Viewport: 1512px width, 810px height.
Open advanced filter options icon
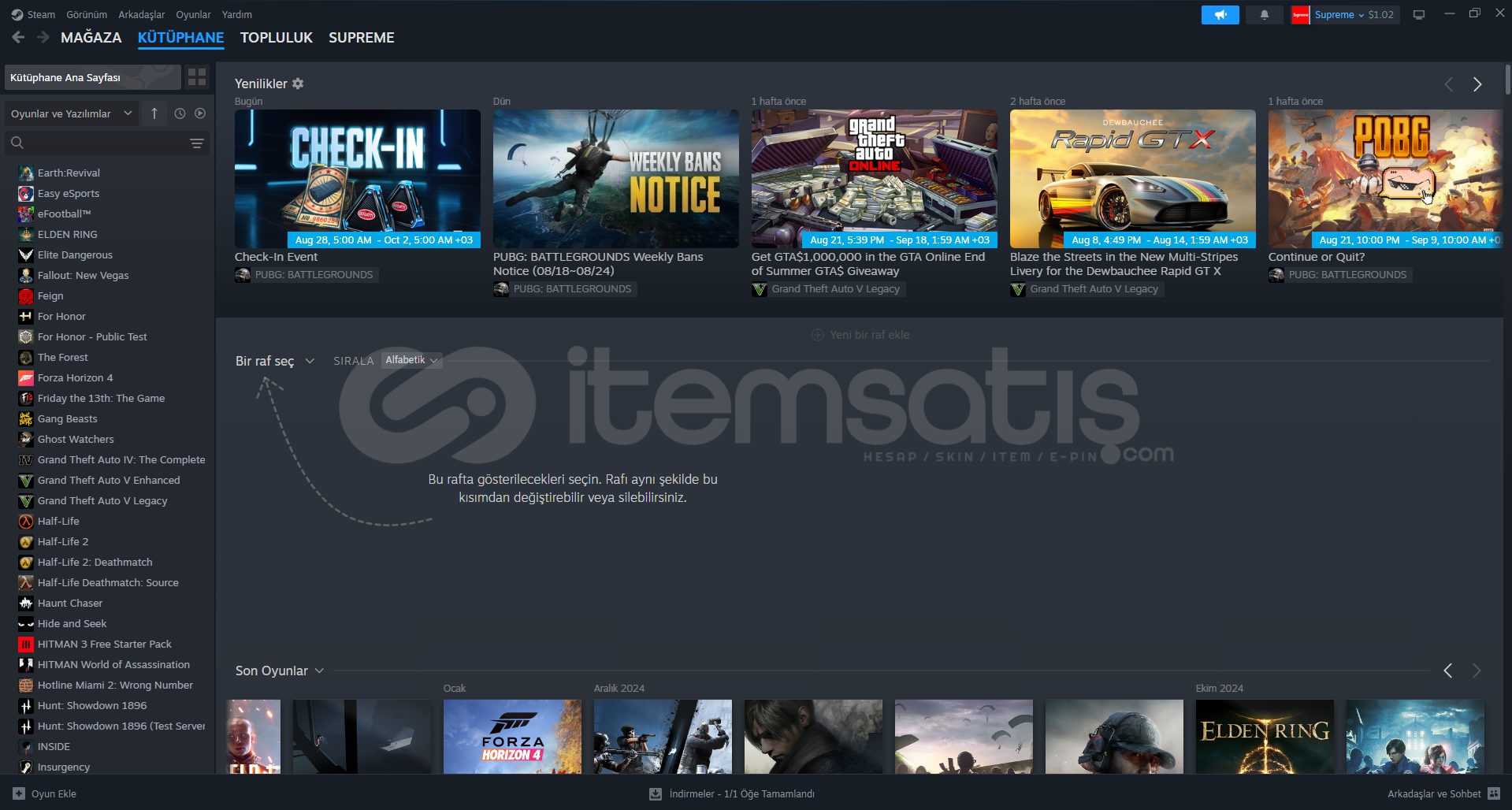[197, 143]
